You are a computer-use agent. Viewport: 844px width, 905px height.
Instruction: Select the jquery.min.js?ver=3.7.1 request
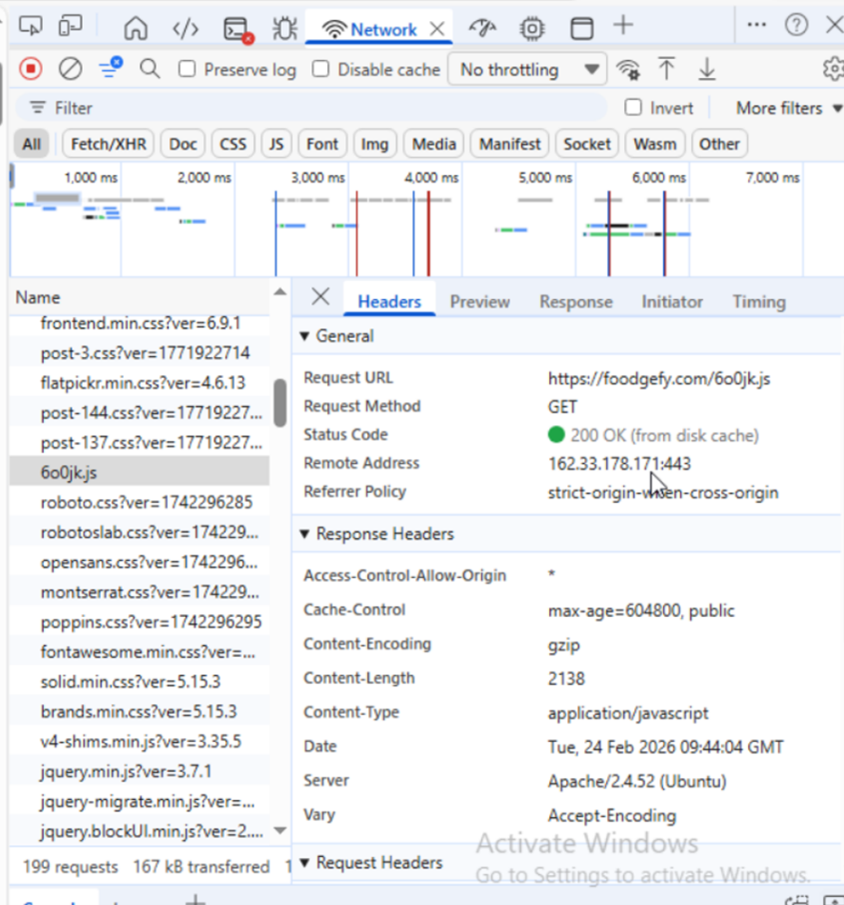tap(126, 771)
